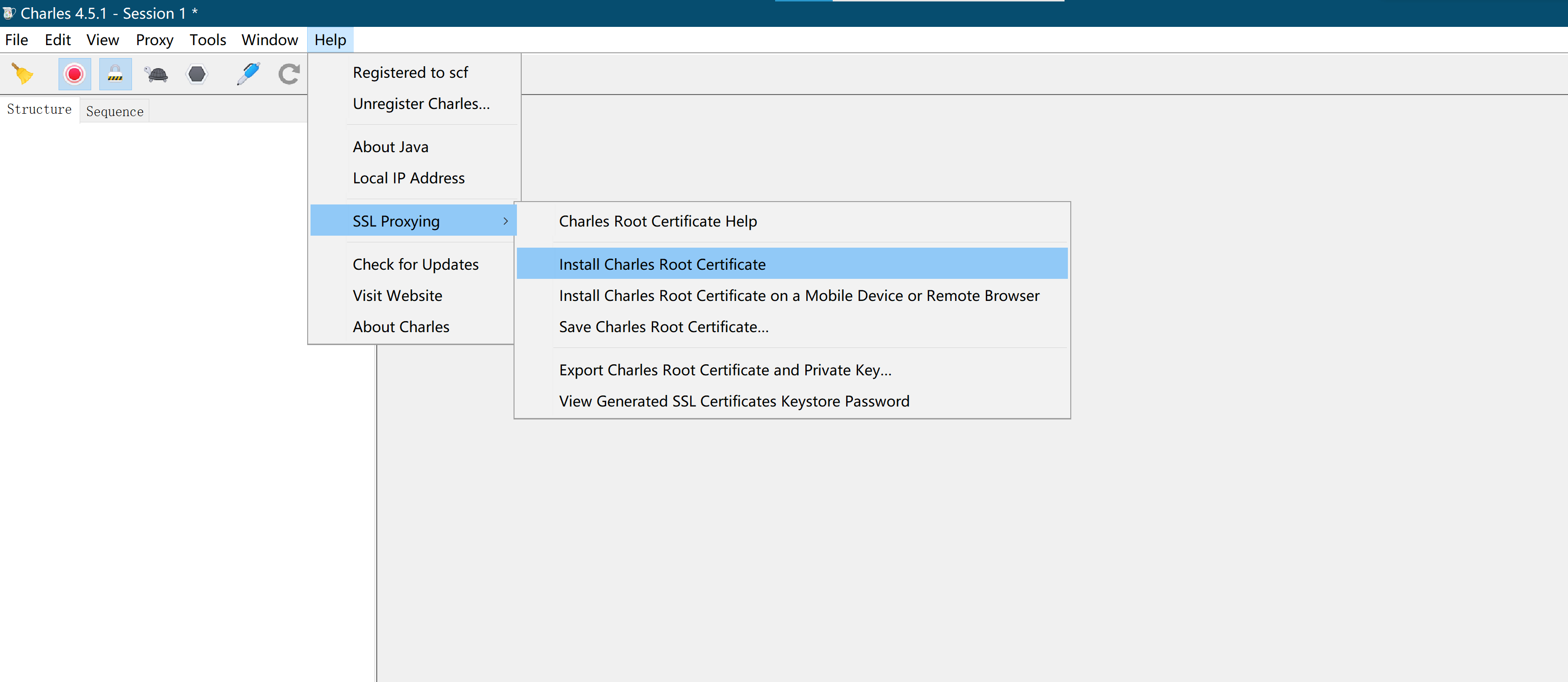Open the Tools menu
This screenshot has width=1568, height=682.
tap(207, 40)
